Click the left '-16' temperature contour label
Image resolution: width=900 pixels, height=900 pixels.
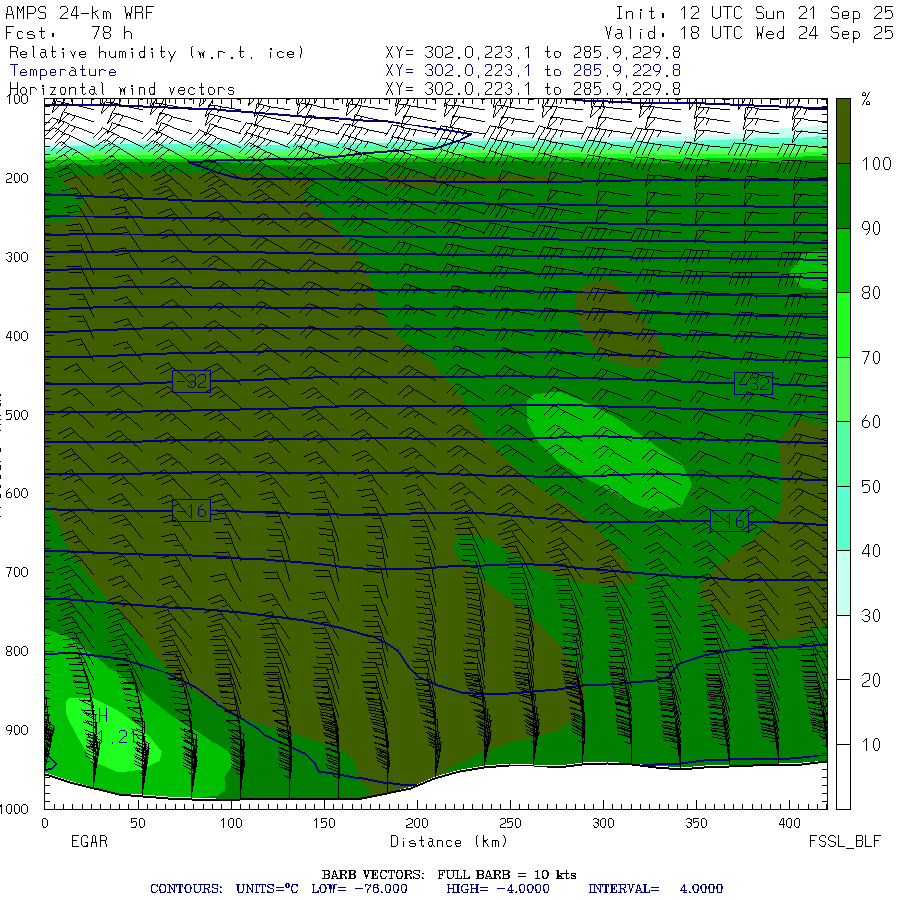[x=192, y=511]
